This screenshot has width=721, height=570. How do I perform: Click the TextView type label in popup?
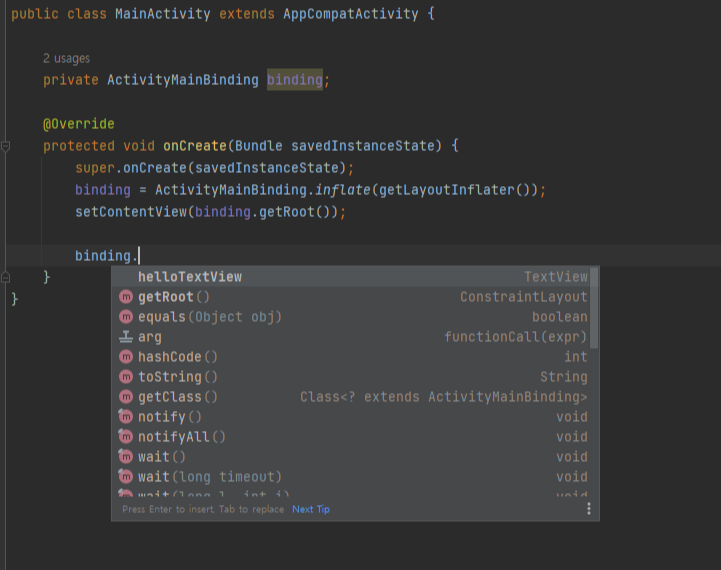click(556, 277)
